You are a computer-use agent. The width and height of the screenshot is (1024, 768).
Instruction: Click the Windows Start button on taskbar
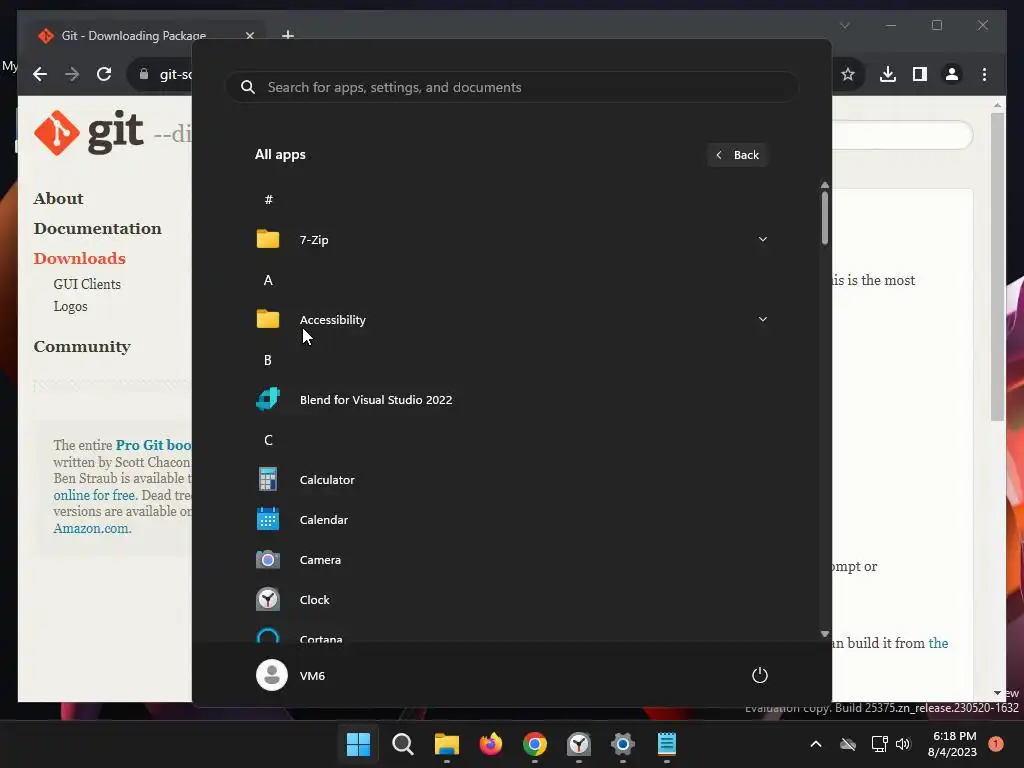click(x=359, y=744)
